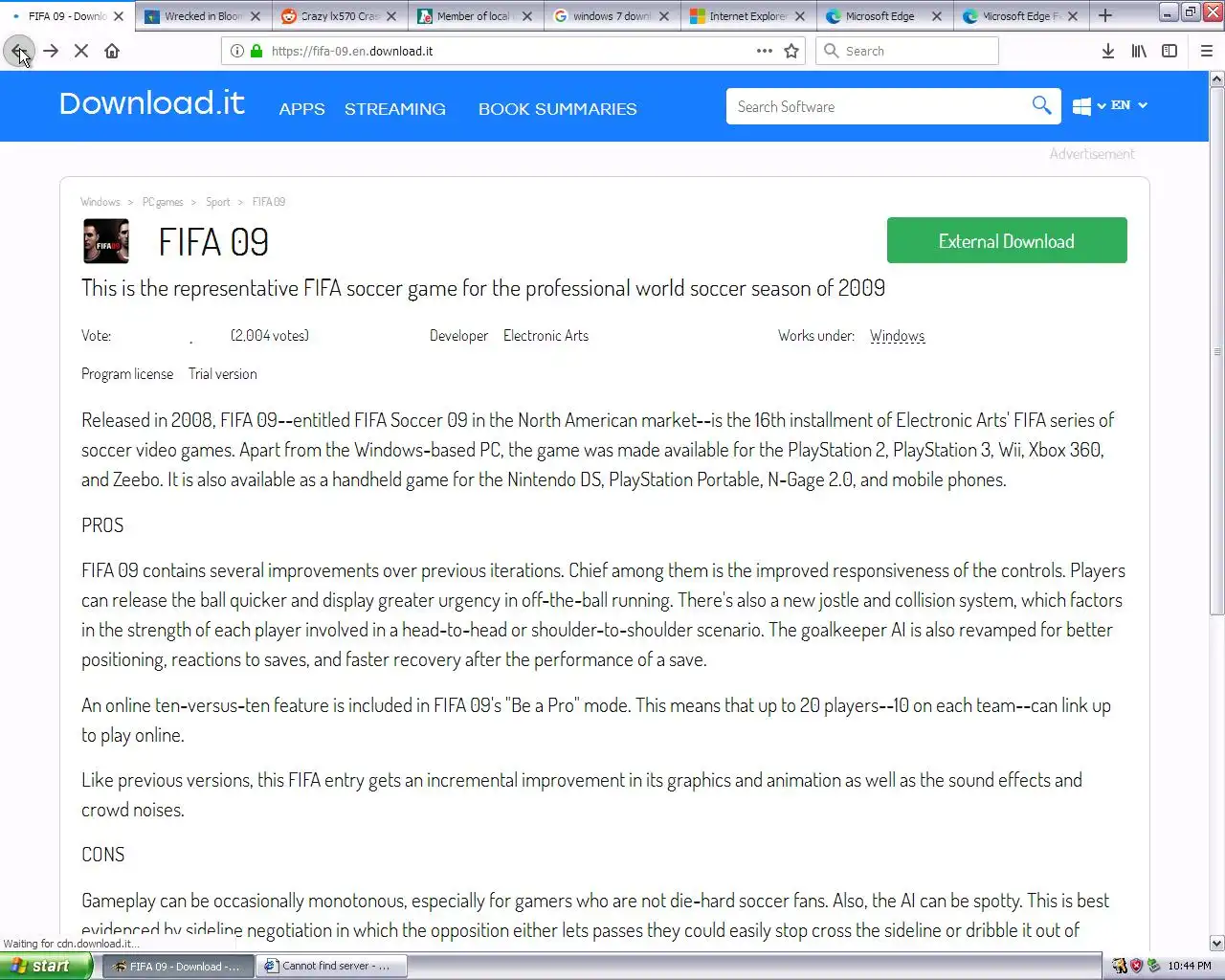
Task: Toggle the sidebar view icon
Action: [x=1169, y=51]
